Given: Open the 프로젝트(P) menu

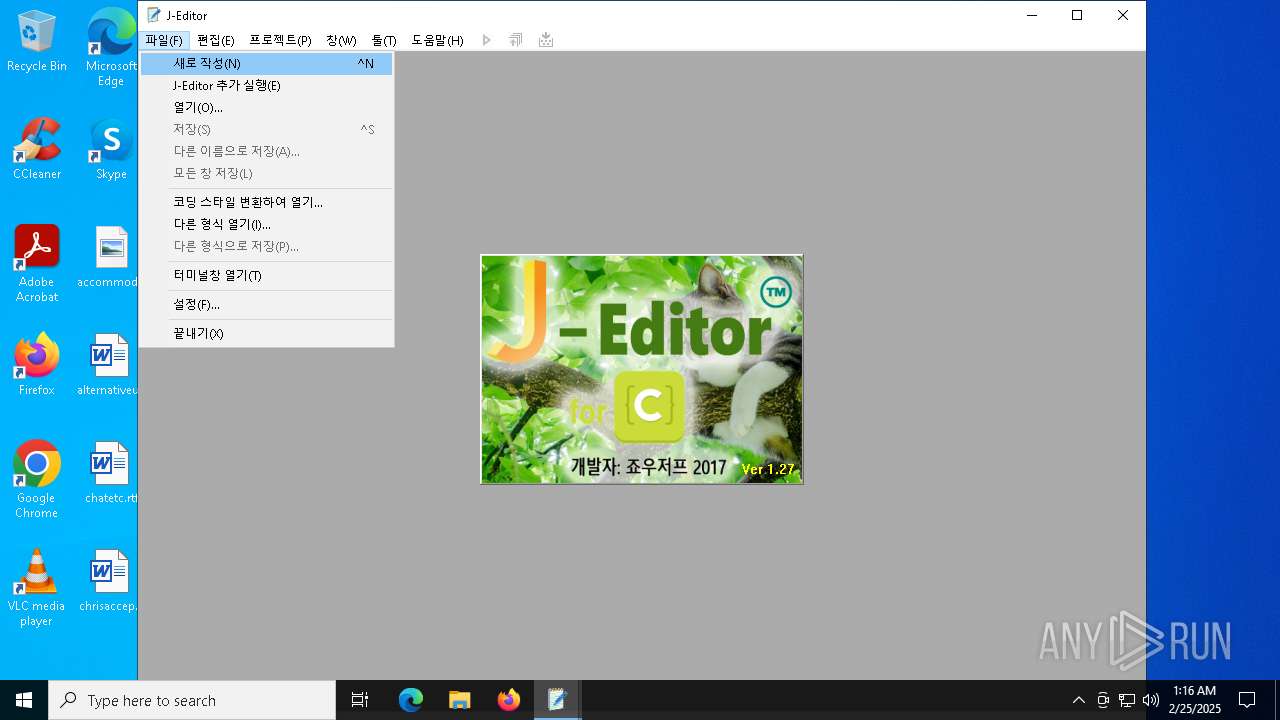Looking at the screenshot, I should pyautogui.click(x=280, y=40).
